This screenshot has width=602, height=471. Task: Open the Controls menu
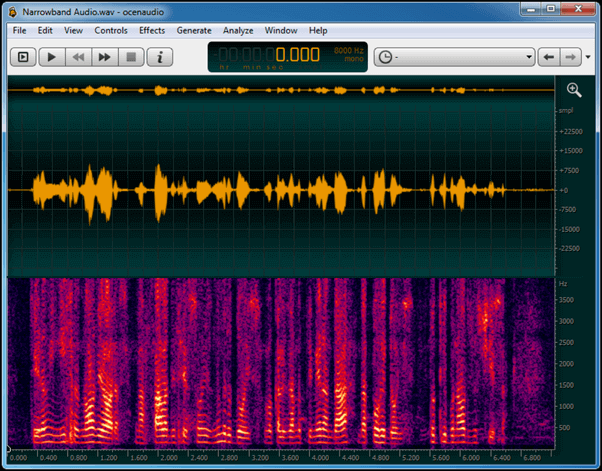[x=111, y=30]
